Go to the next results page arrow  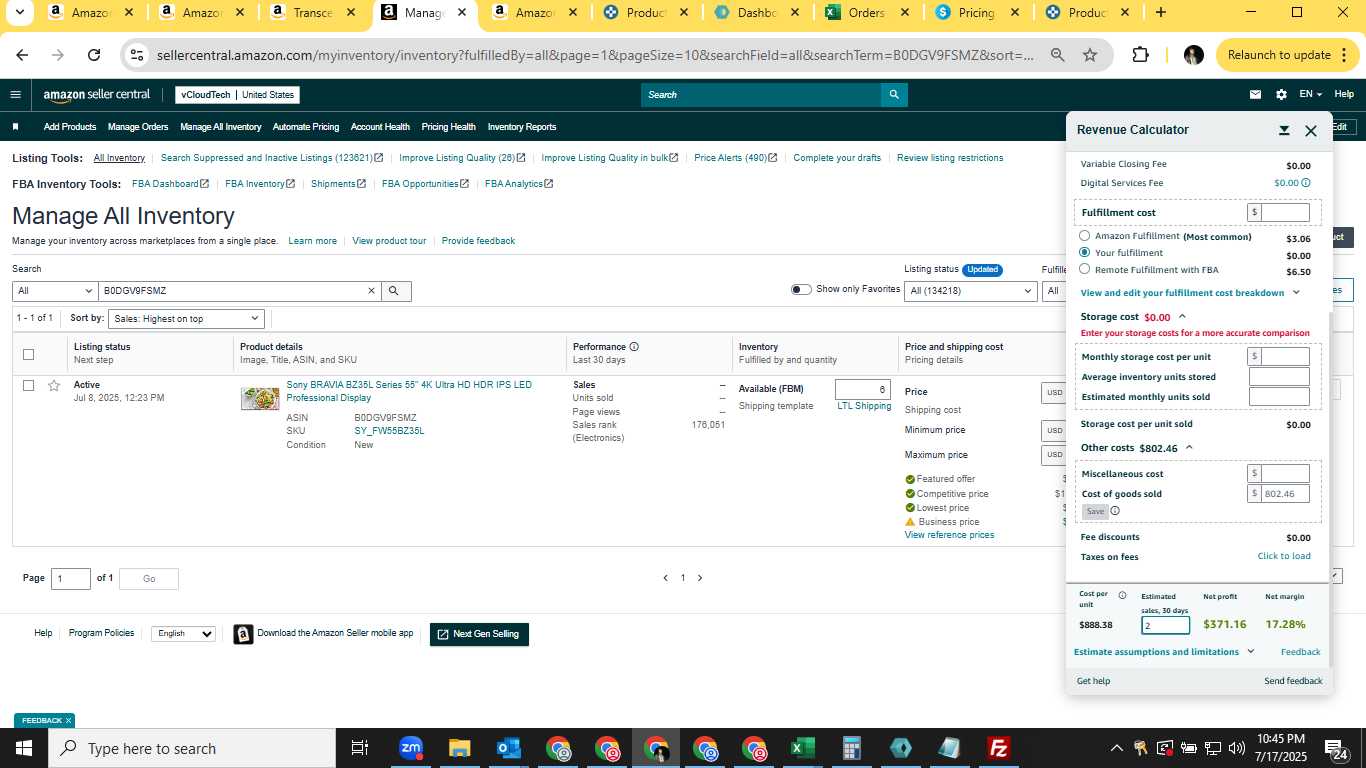pos(700,578)
